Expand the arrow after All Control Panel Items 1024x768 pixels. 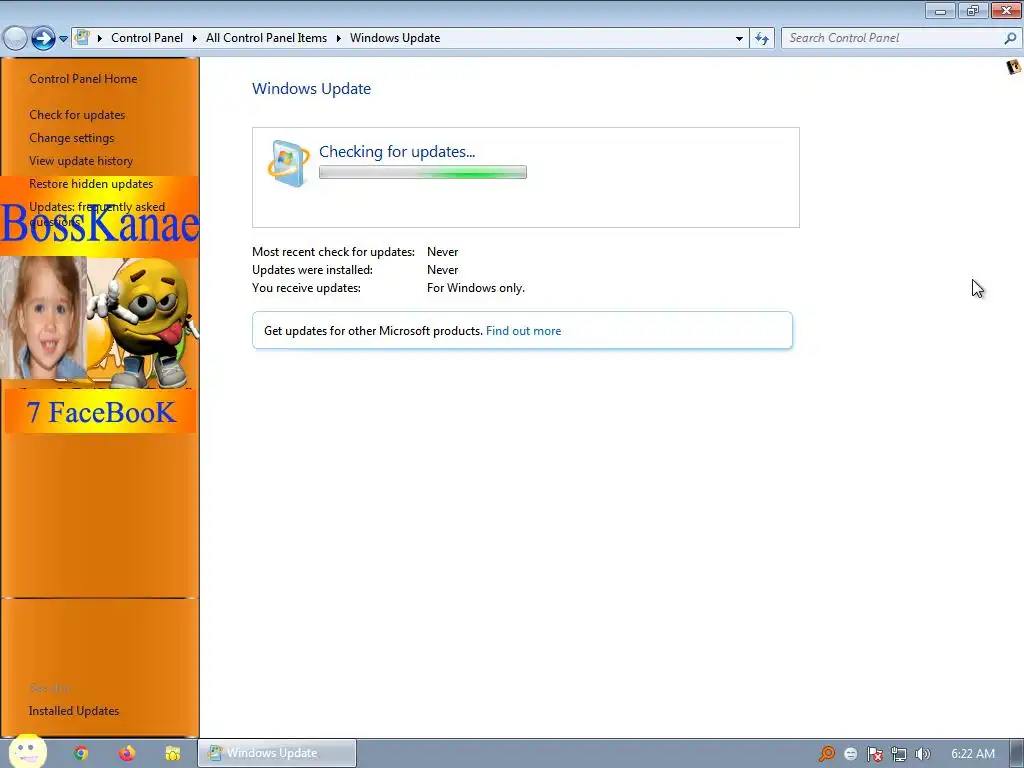pos(338,38)
